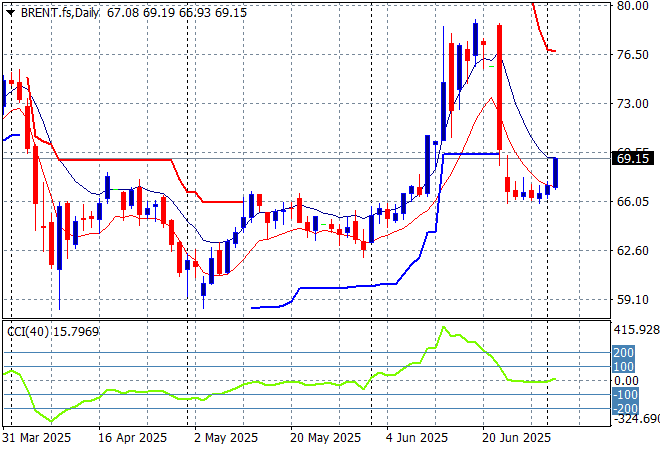Screen dimensions: 660x450
Task: Click the 62.60 price axis label
Action: [632, 250]
